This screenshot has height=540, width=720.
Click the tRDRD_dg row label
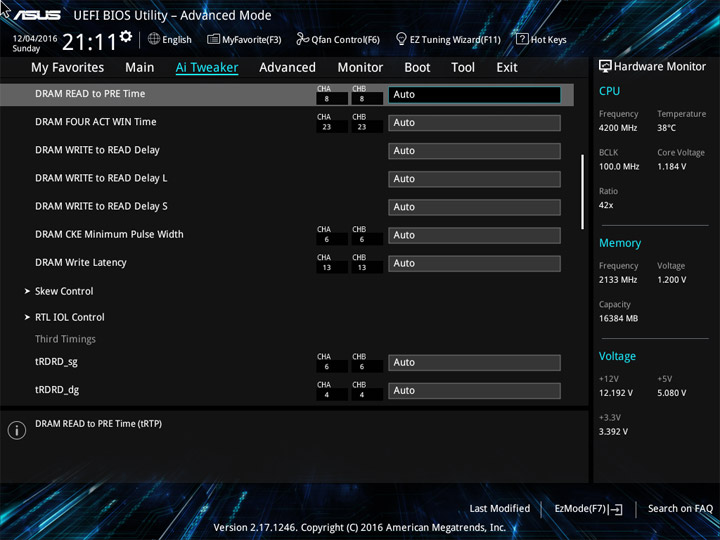point(57,390)
